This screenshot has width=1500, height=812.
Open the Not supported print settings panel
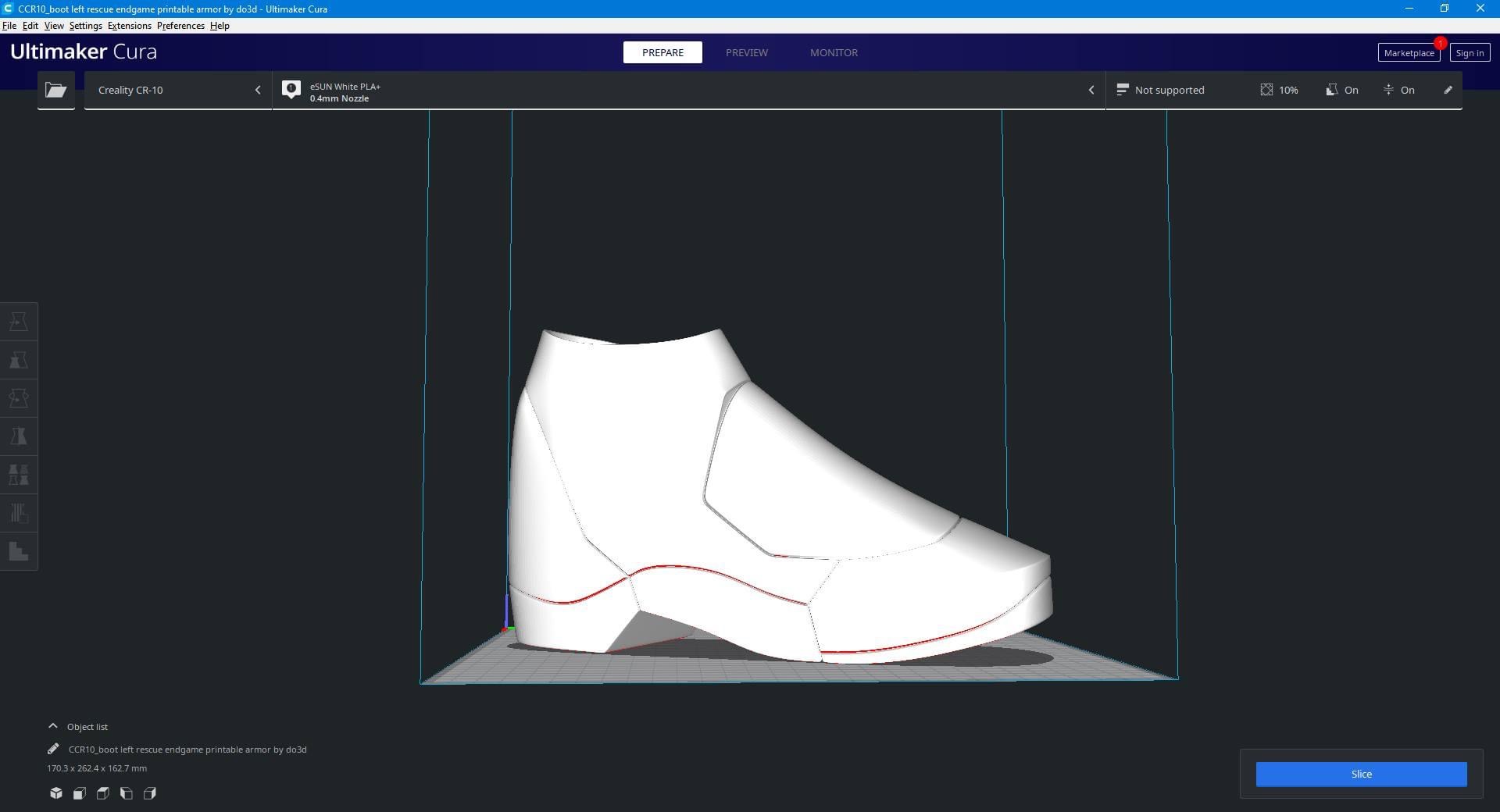pos(1284,91)
